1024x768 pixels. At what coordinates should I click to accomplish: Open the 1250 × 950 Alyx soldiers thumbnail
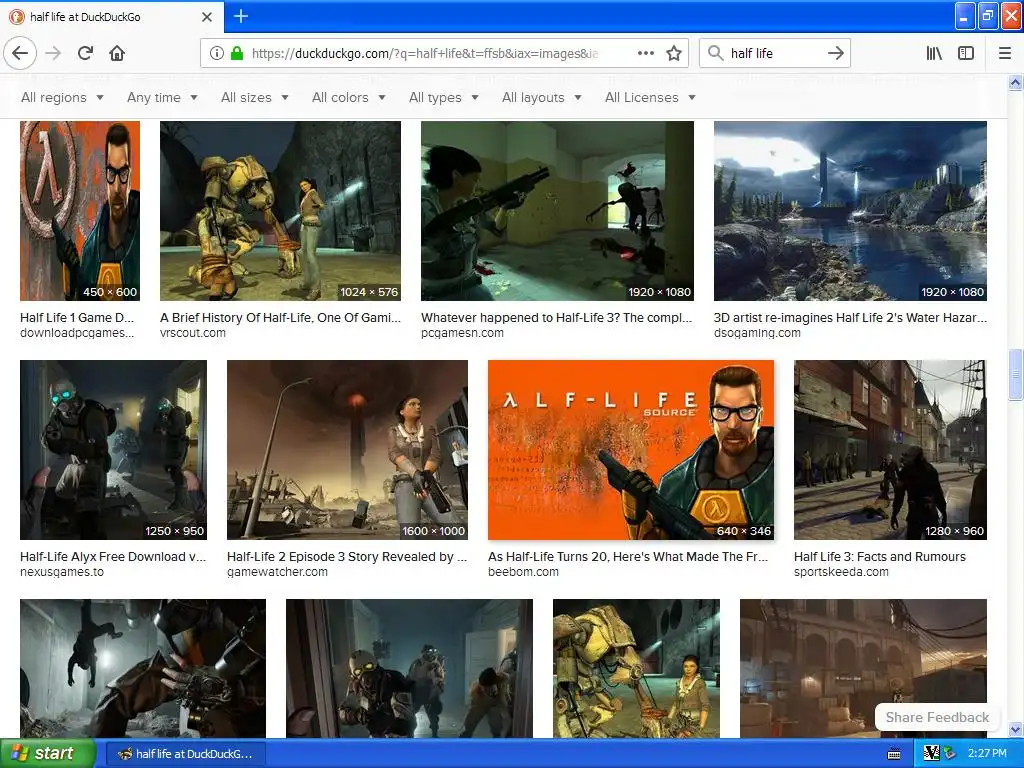coord(114,450)
